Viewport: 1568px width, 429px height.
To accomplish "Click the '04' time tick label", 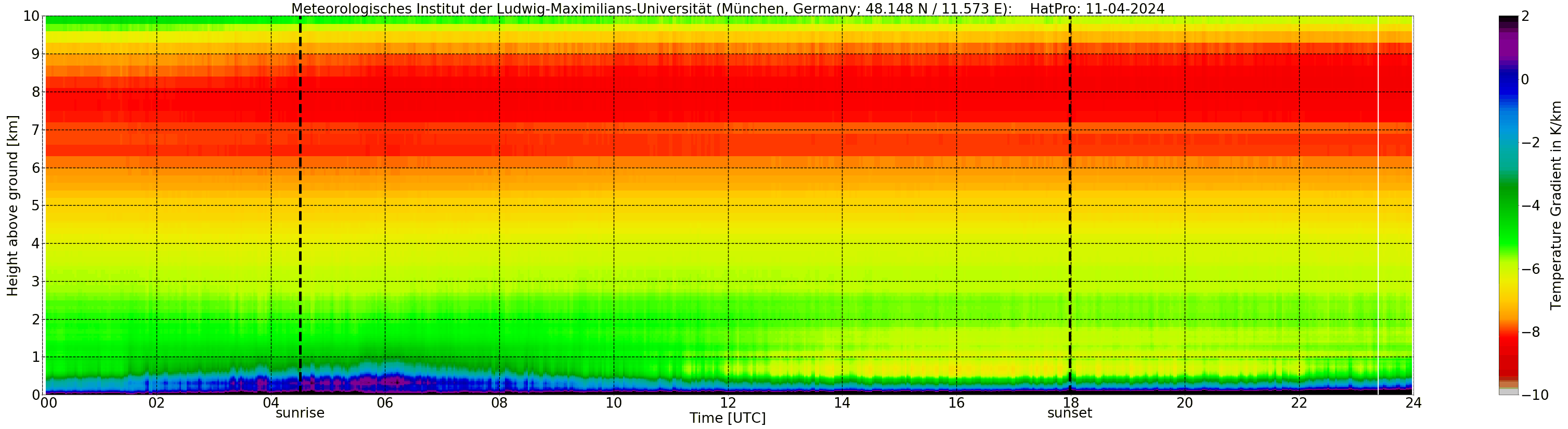I will (x=271, y=403).
